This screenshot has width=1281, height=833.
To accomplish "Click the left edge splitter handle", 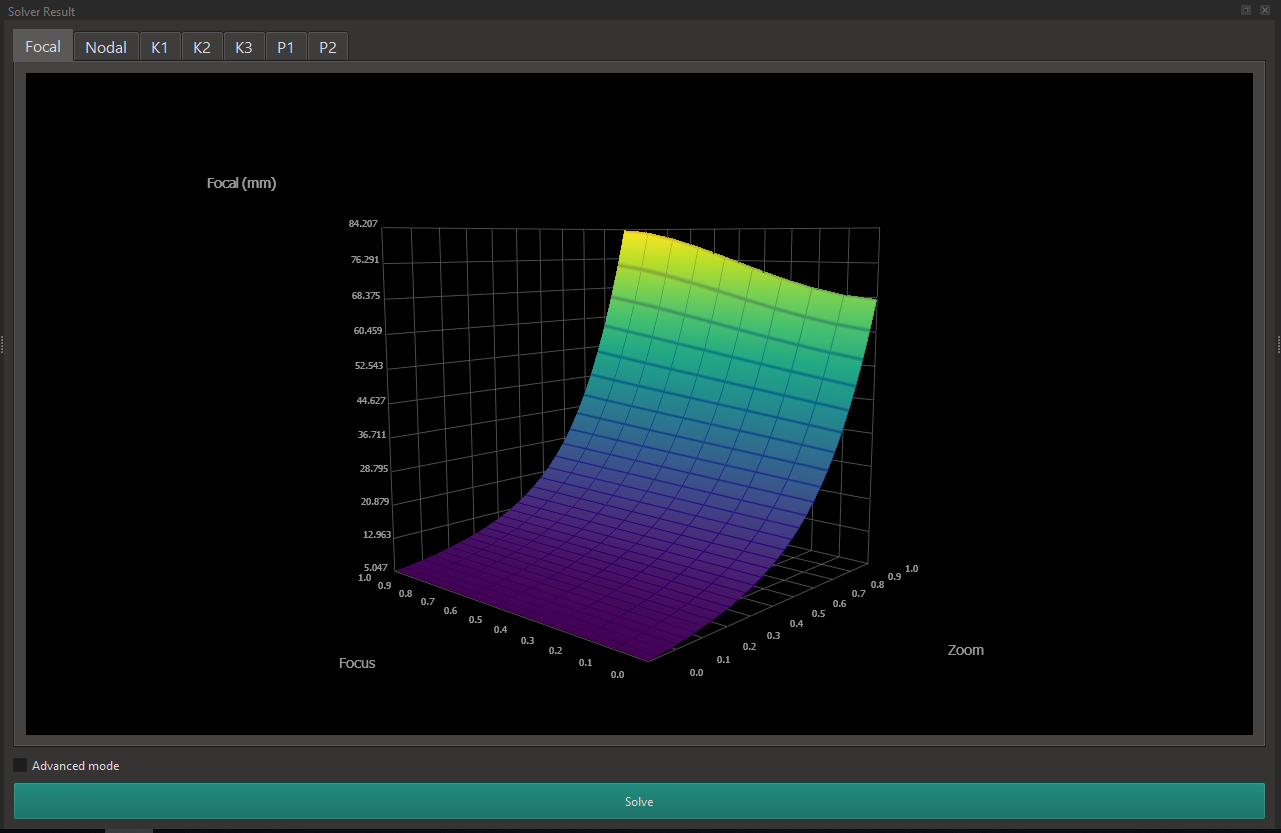I will point(3,344).
